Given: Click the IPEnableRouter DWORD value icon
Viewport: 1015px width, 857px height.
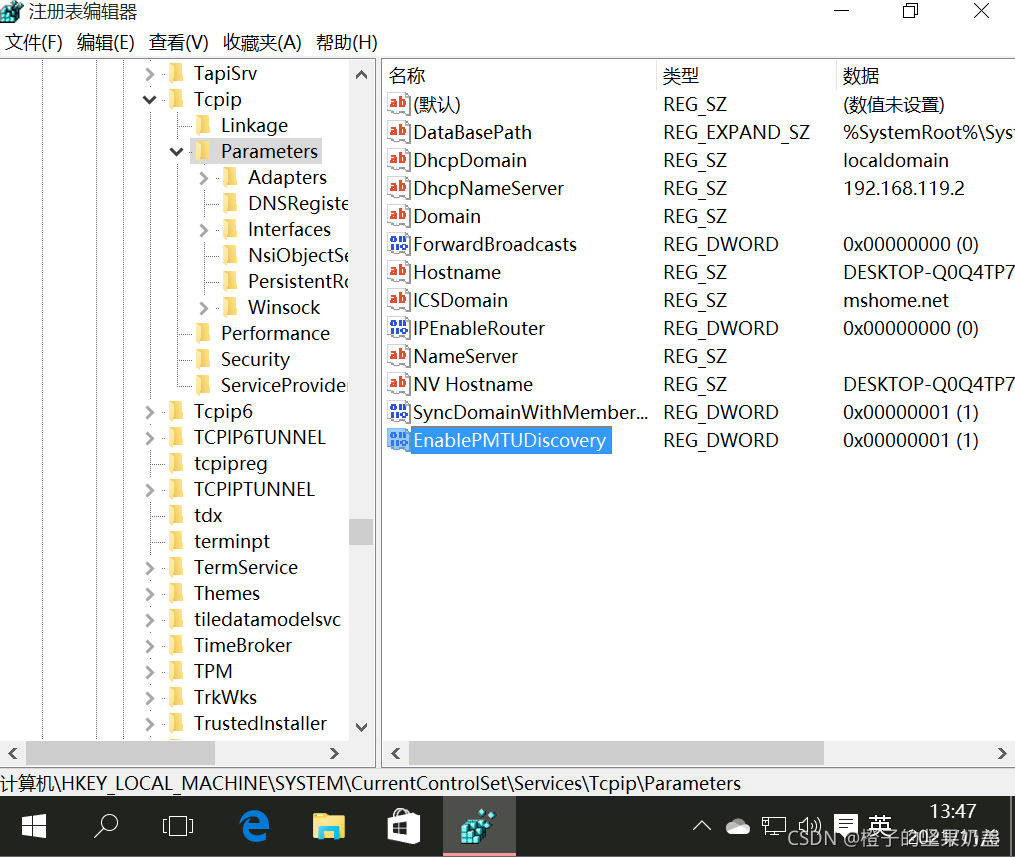Looking at the screenshot, I should pyautogui.click(x=398, y=328).
